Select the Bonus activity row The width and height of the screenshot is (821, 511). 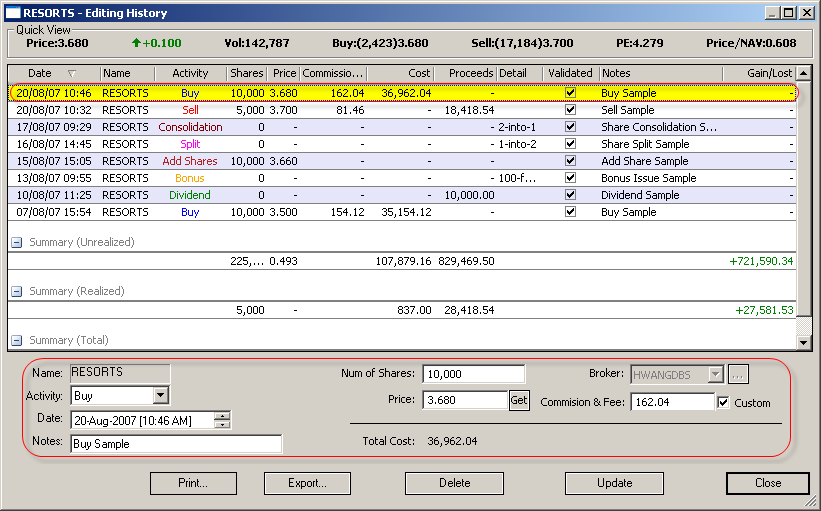pyautogui.click(x=402, y=178)
